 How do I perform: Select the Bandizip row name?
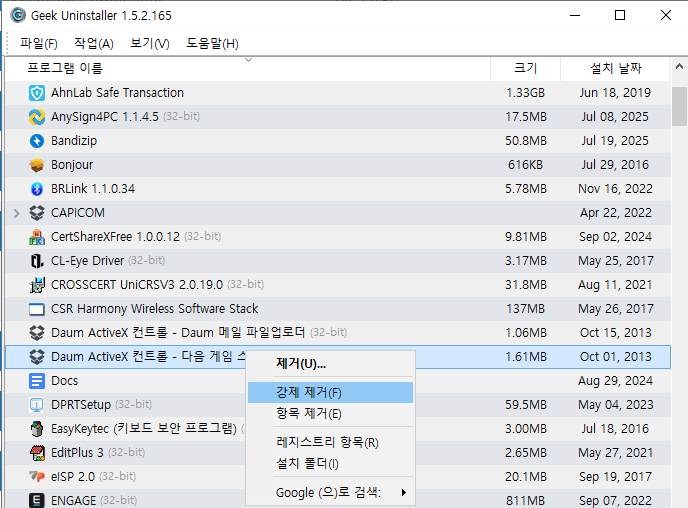click(x=74, y=141)
